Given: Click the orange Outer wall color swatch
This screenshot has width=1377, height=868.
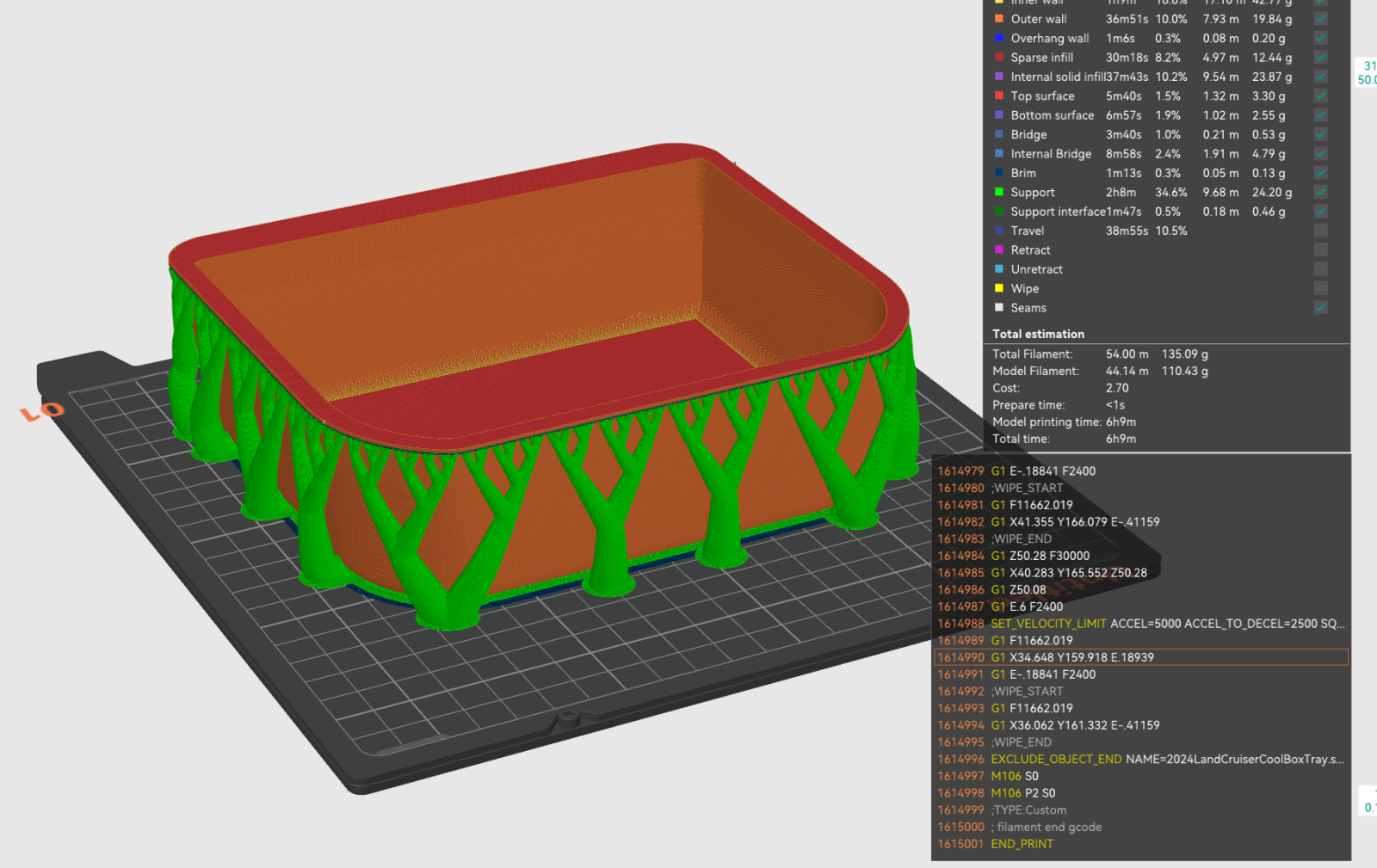Looking at the screenshot, I should 999,19.
